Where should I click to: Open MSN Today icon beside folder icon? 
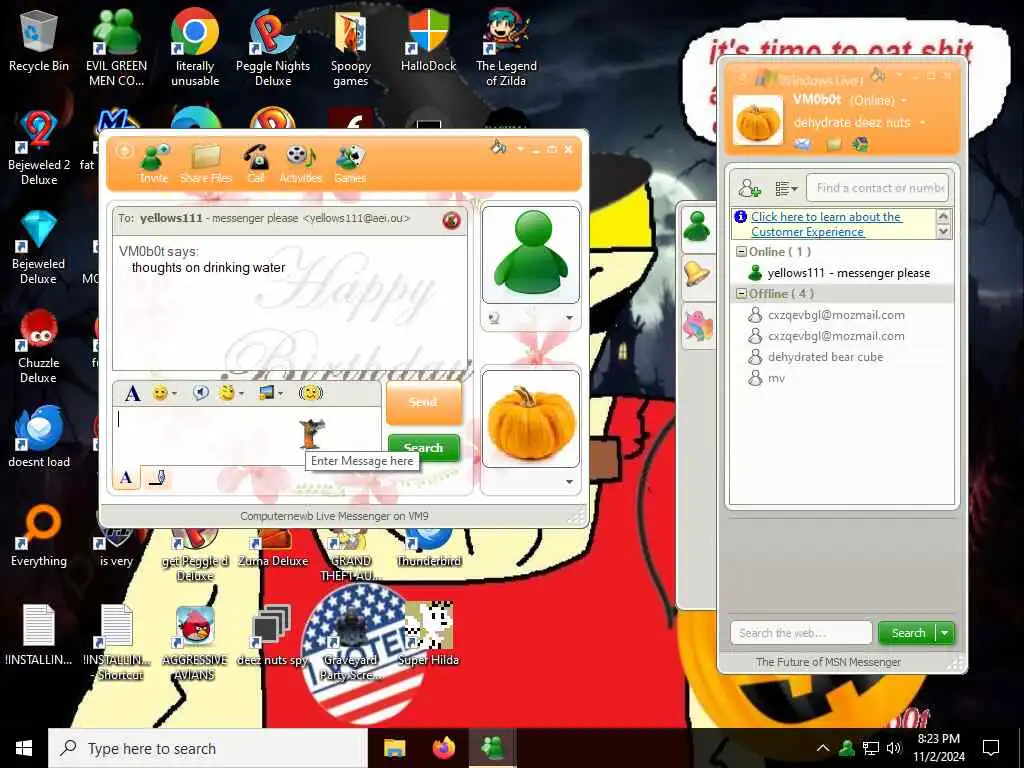tap(860, 144)
